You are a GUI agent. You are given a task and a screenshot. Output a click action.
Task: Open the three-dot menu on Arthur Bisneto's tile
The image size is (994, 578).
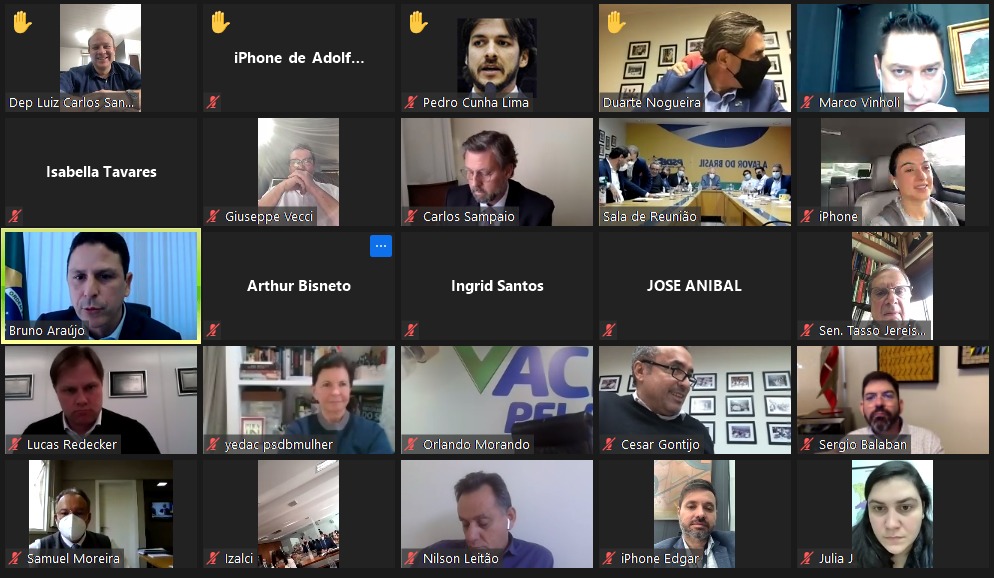(x=380, y=246)
